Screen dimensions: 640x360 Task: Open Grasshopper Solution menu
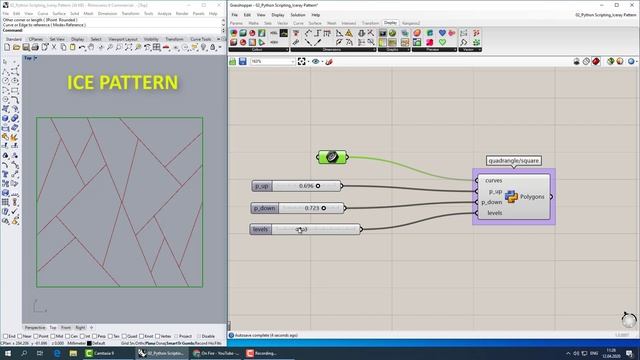(298, 15)
